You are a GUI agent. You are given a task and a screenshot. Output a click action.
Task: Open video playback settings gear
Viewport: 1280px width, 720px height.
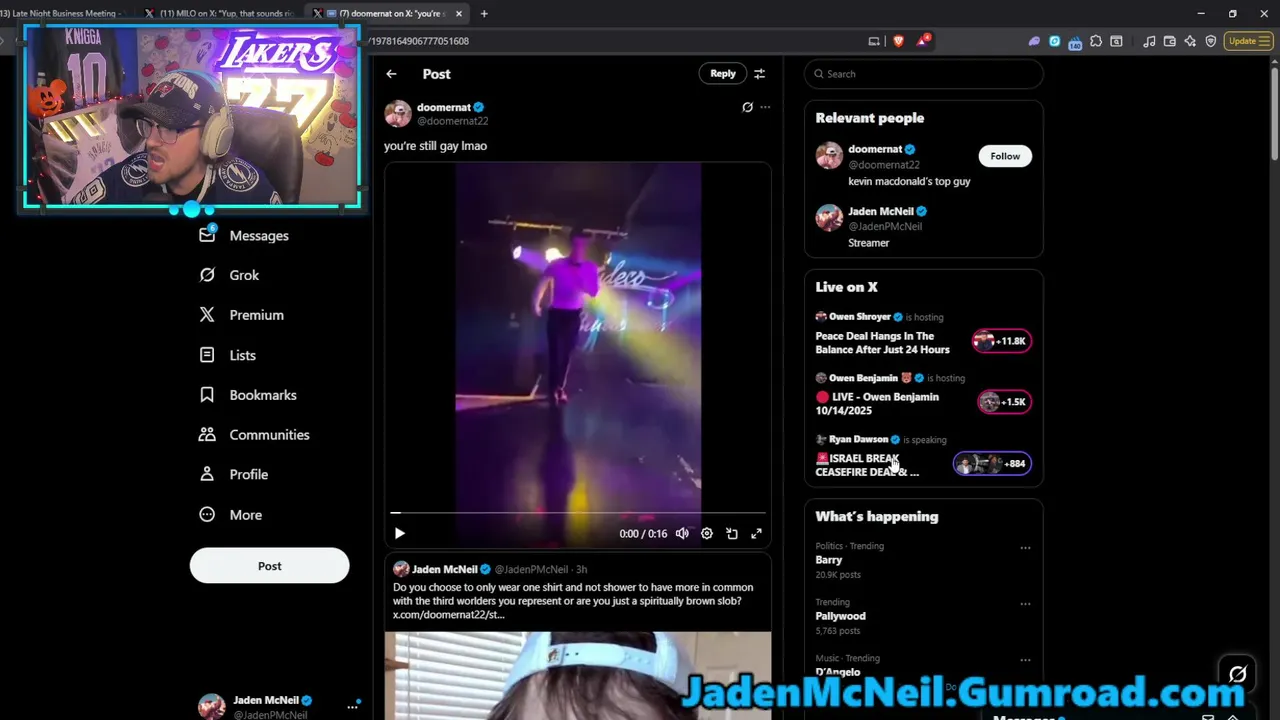[707, 534]
